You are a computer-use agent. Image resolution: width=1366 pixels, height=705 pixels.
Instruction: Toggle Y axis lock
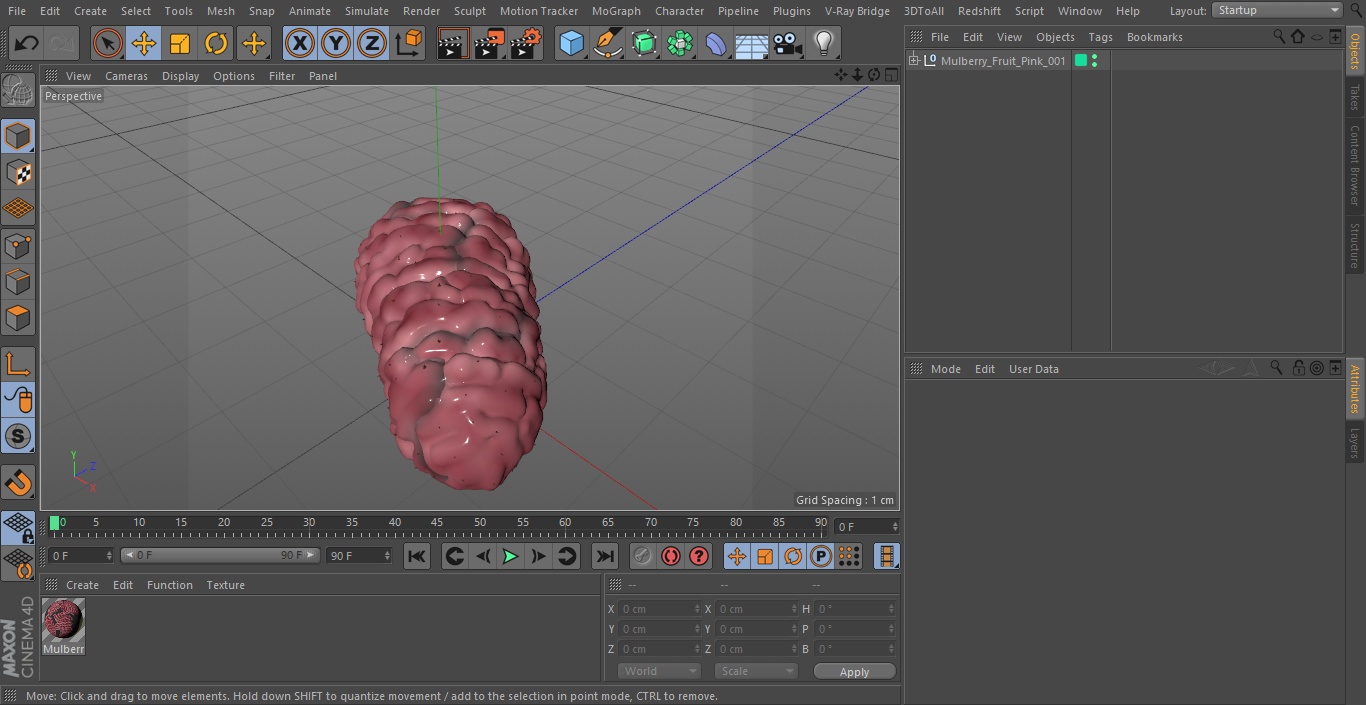point(335,43)
